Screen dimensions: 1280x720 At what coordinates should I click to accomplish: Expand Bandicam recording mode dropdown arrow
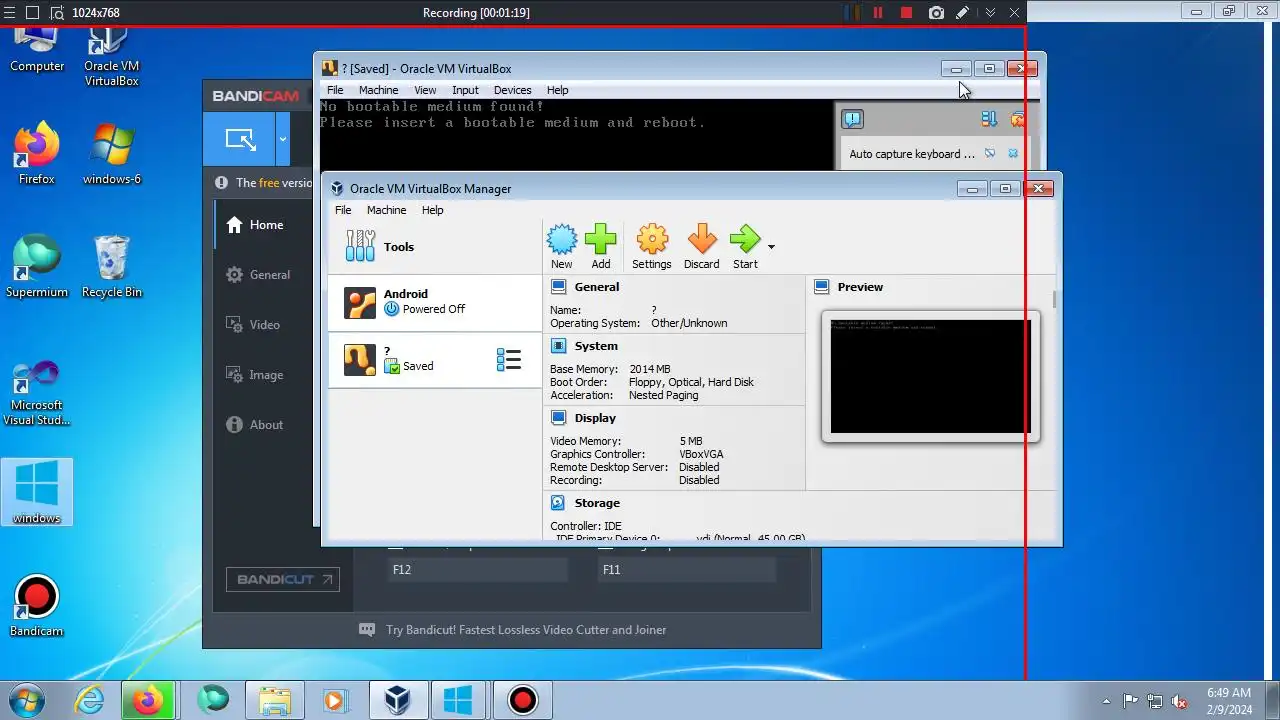click(x=283, y=139)
